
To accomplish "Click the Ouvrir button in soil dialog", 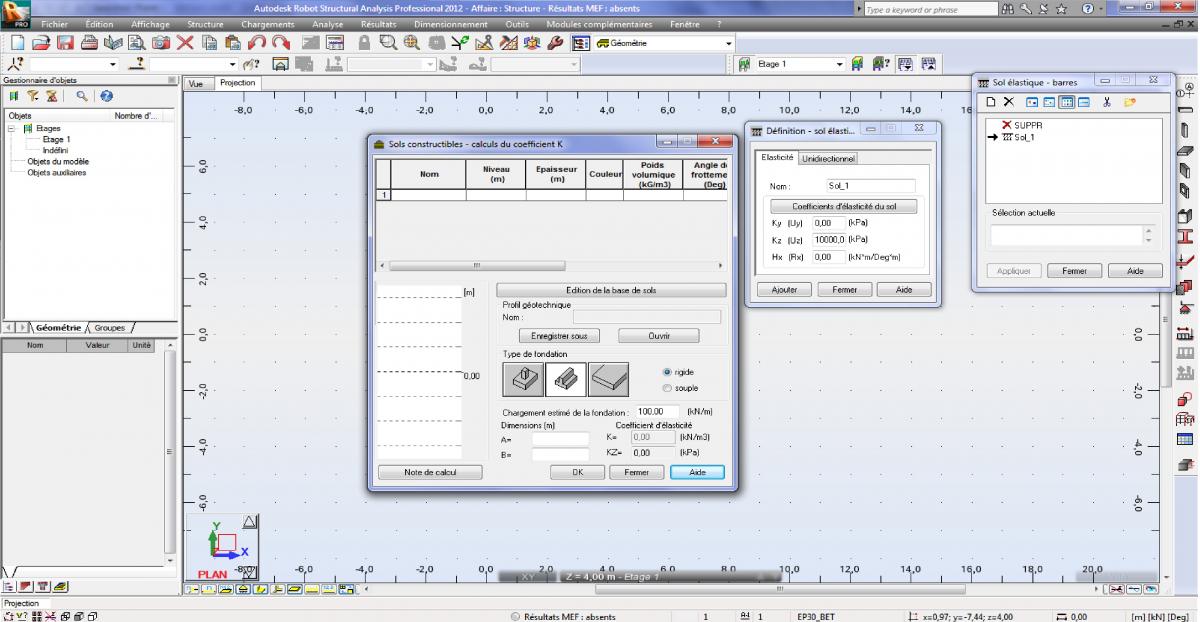I will [x=659, y=336].
